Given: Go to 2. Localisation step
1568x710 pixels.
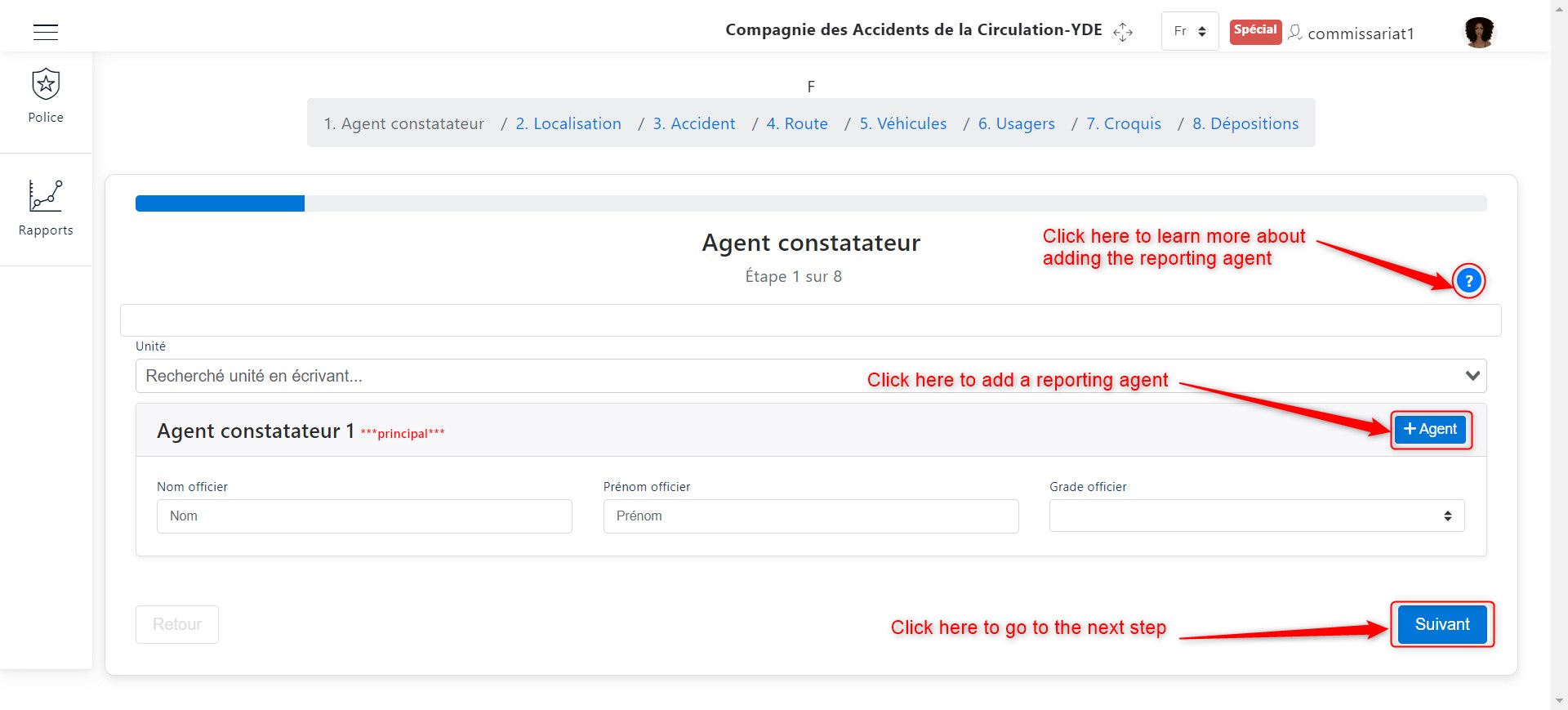Looking at the screenshot, I should (568, 123).
